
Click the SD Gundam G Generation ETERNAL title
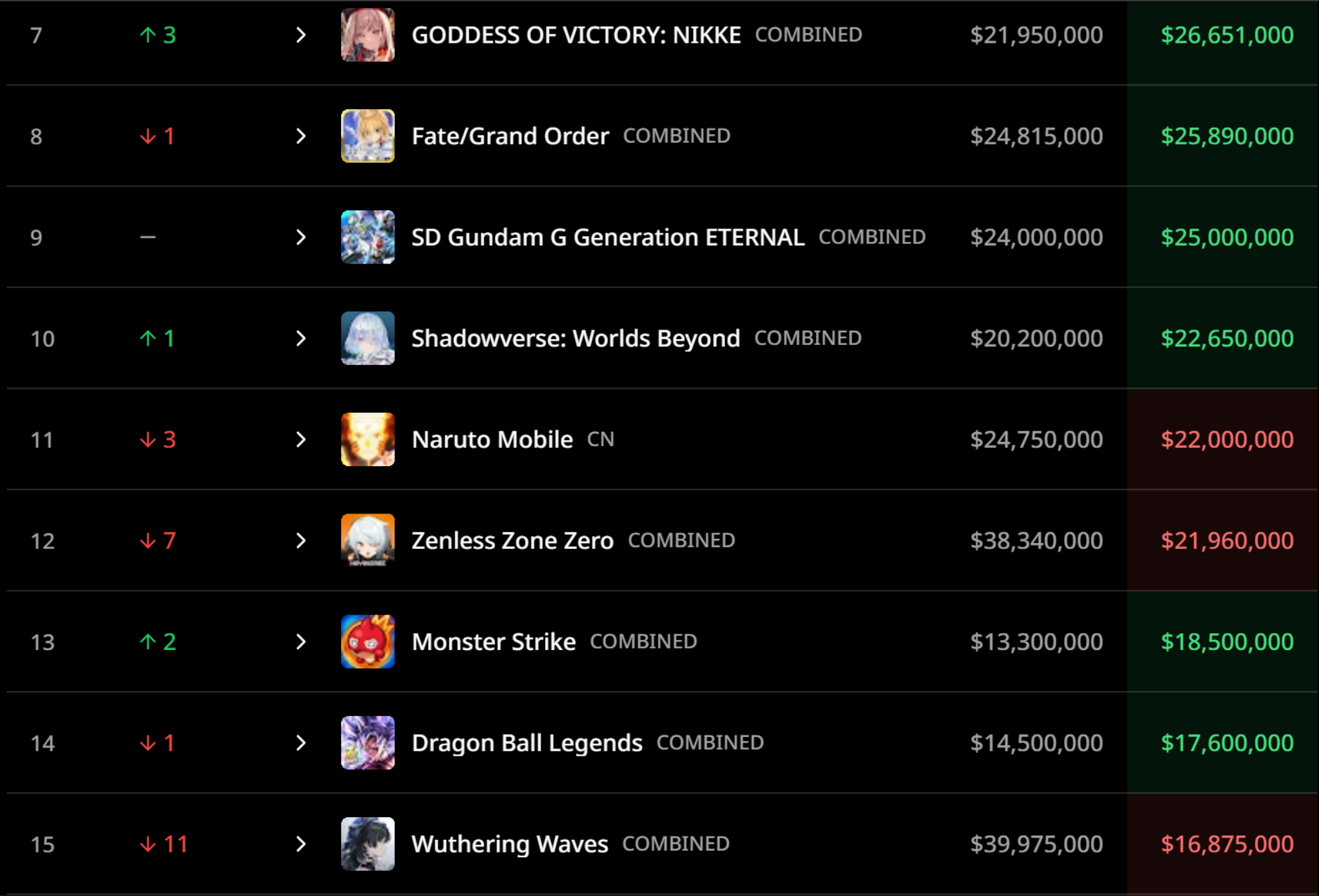tap(608, 237)
